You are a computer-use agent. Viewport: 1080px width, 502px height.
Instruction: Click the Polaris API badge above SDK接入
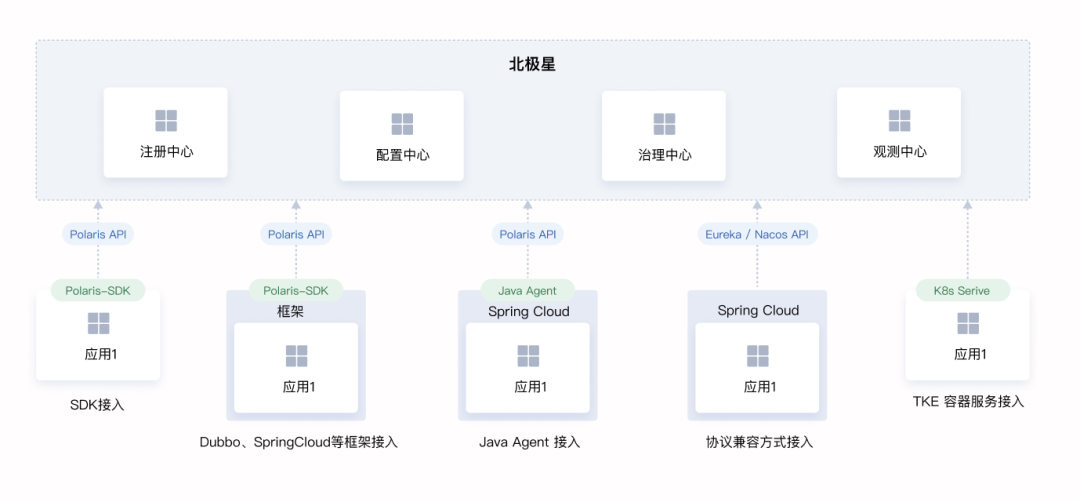[98, 234]
